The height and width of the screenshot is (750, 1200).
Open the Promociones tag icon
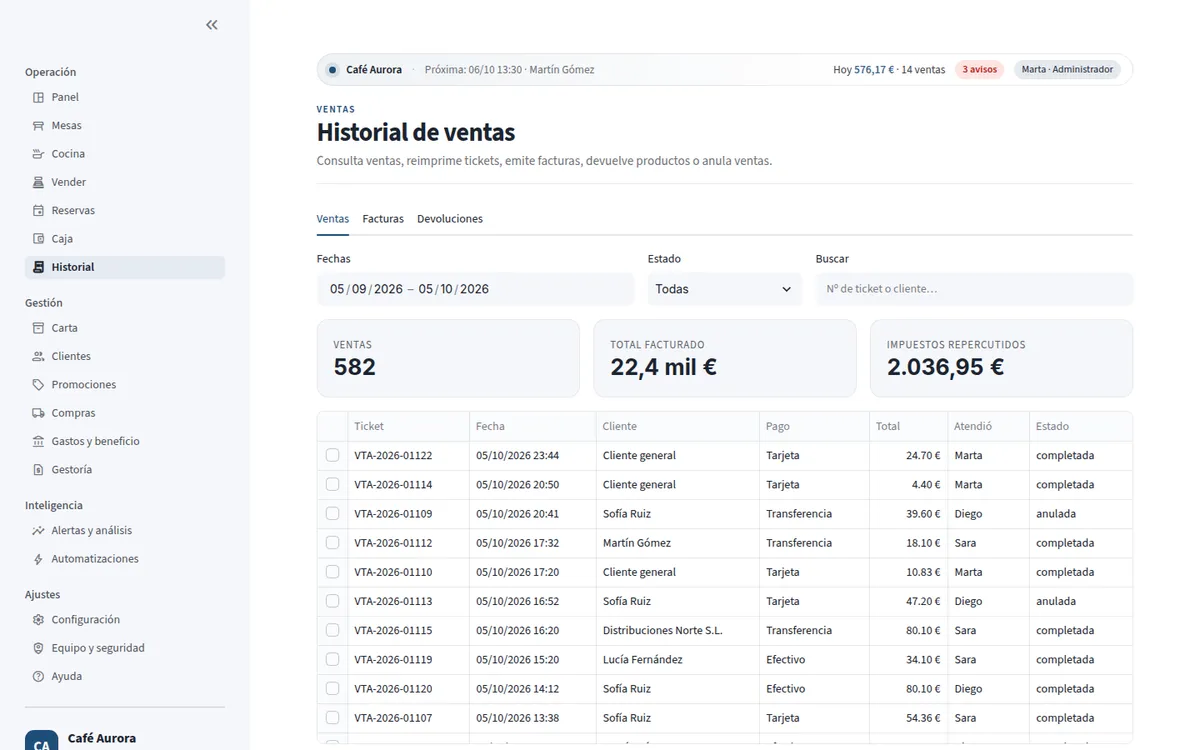(x=38, y=385)
